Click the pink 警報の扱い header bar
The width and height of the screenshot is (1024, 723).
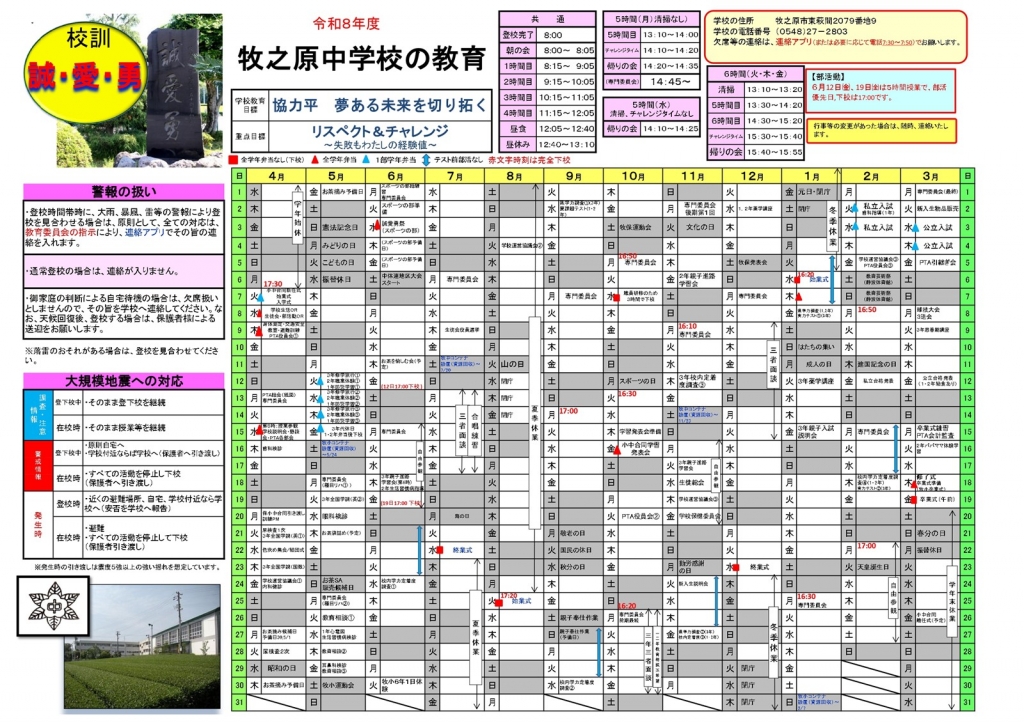124,191
